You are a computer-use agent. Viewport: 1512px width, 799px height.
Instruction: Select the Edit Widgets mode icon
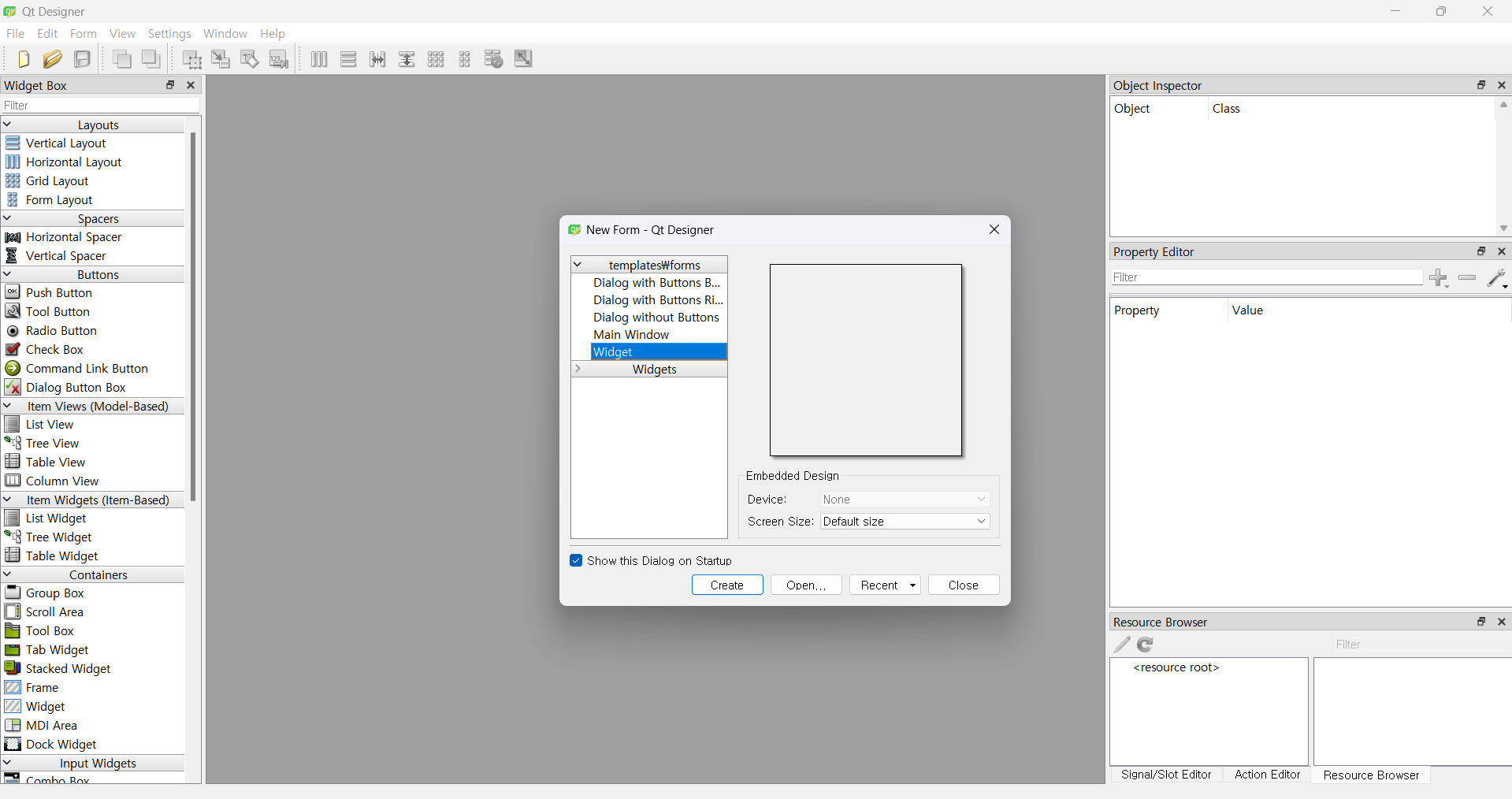click(x=191, y=59)
